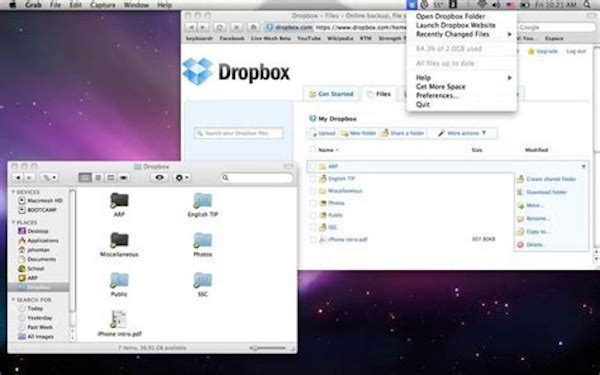Viewport: 600px width, 375px height.
Task: Click Create shared folder in context panel
Action: point(546,179)
